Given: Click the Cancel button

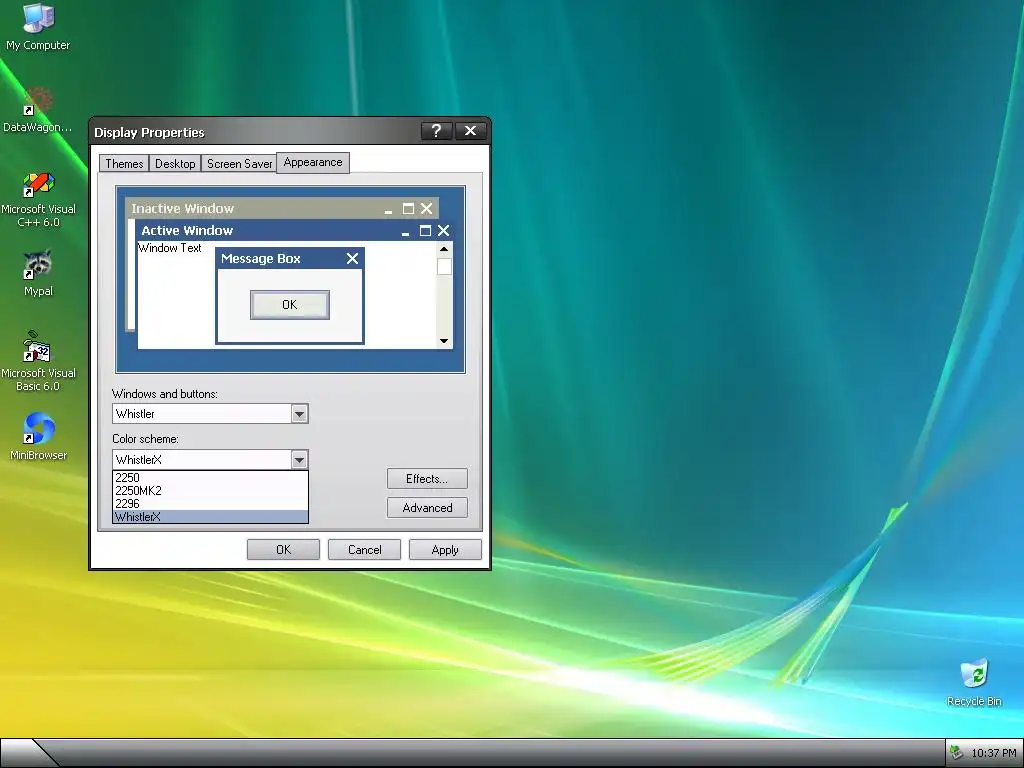Looking at the screenshot, I should [x=364, y=550].
